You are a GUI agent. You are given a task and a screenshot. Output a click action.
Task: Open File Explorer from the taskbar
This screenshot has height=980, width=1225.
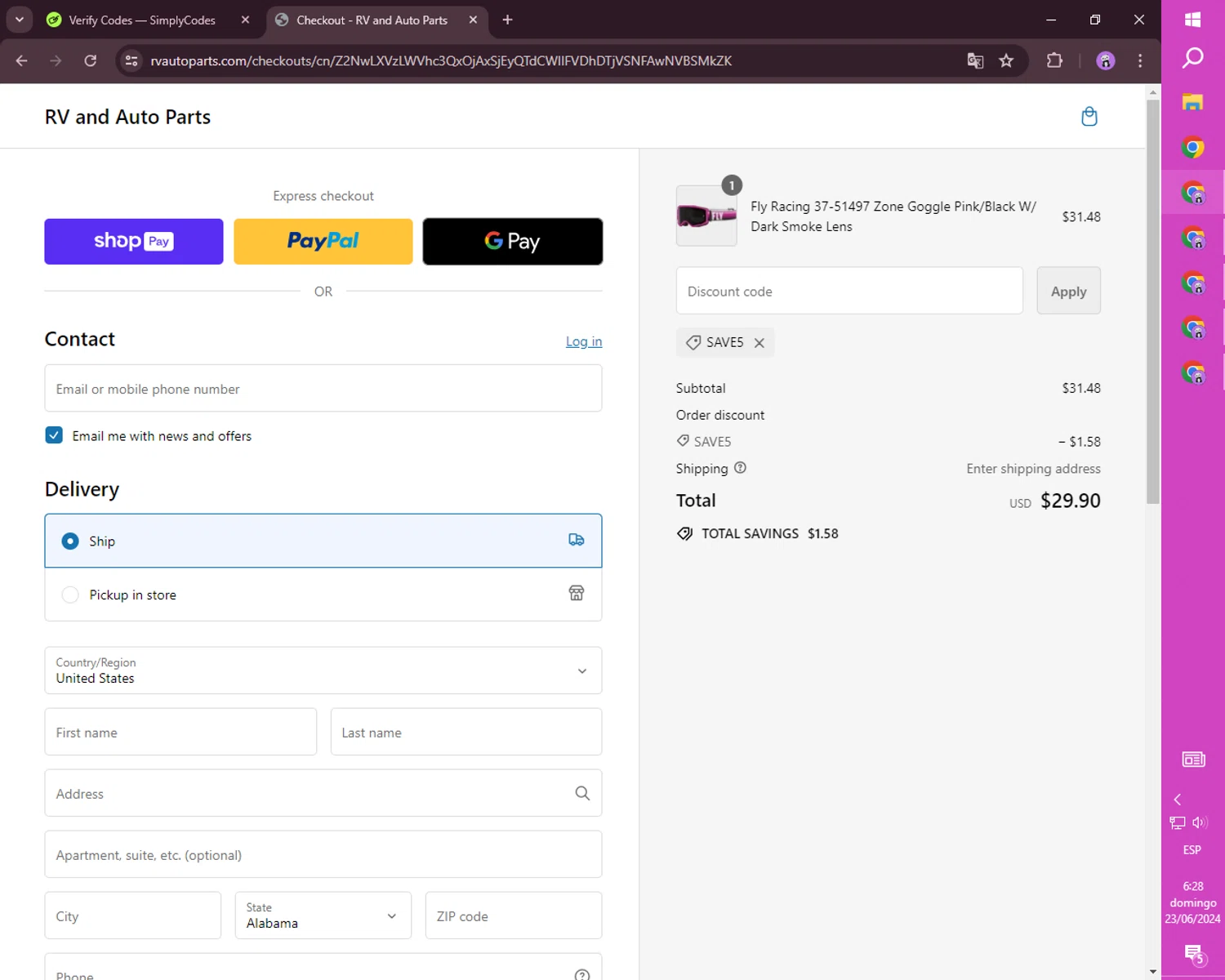pyautogui.click(x=1192, y=103)
